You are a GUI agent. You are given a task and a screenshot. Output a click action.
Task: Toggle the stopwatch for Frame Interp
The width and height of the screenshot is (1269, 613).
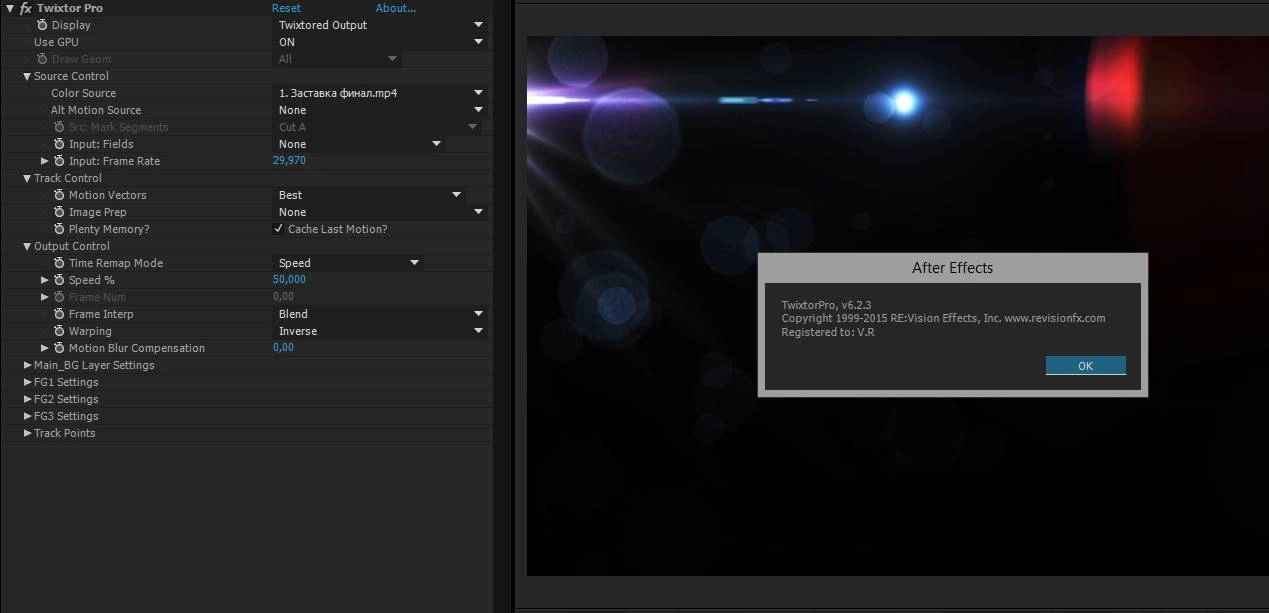(x=59, y=314)
